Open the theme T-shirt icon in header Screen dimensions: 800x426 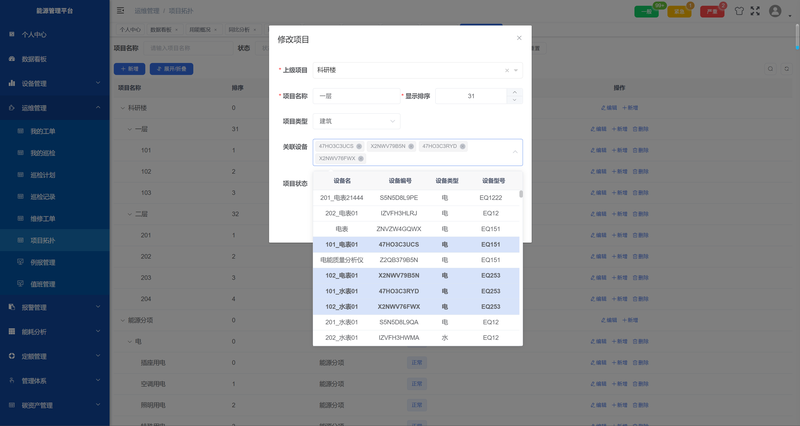pyautogui.click(x=739, y=11)
